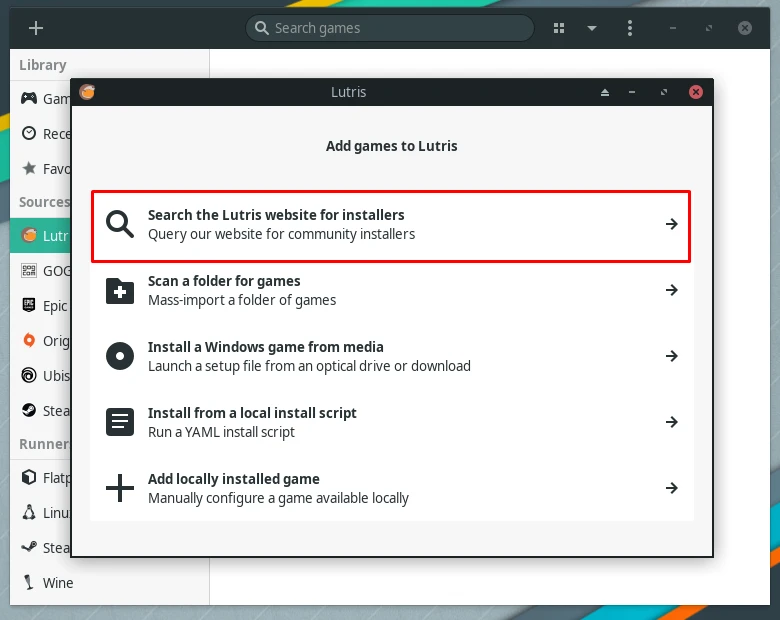This screenshot has height=620, width=780.
Task: Click 'Mass-import a folder of games' text
Action: point(242,300)
